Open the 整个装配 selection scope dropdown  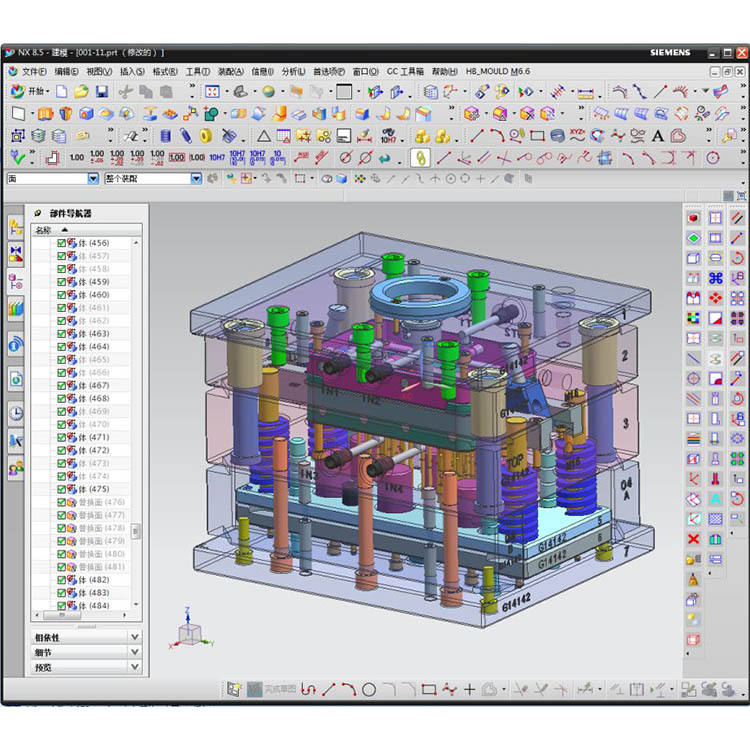196,178
